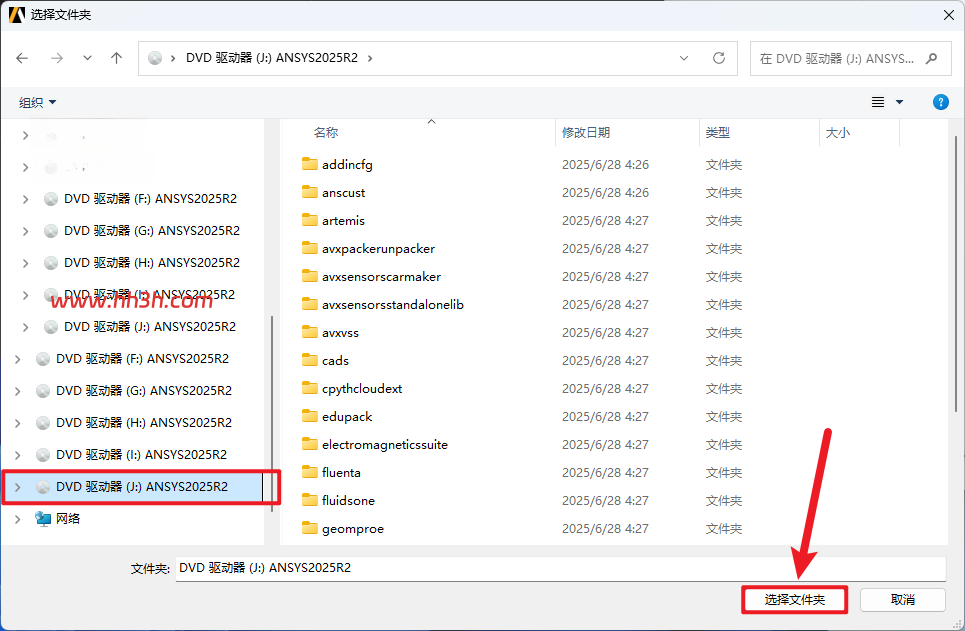The image size is (965, 631).
Task: Click the ANSYS logo in the title bar
Action: tap(17, 14)
